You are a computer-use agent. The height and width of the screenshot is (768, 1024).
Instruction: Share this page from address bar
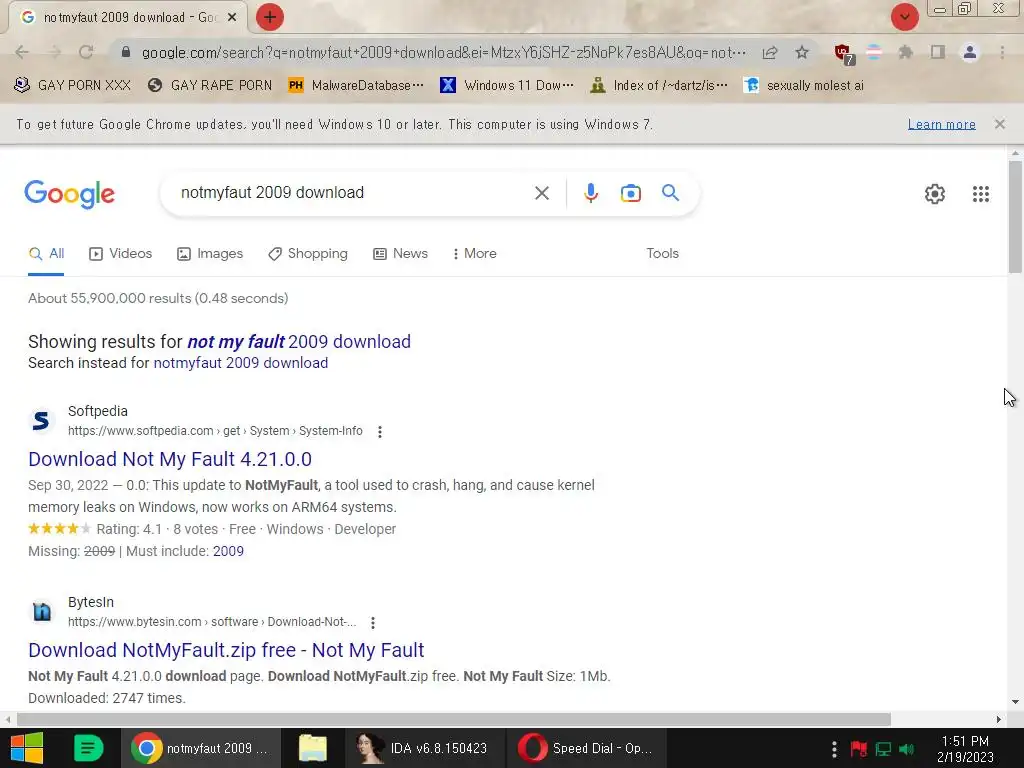click(x=770, y=52)
